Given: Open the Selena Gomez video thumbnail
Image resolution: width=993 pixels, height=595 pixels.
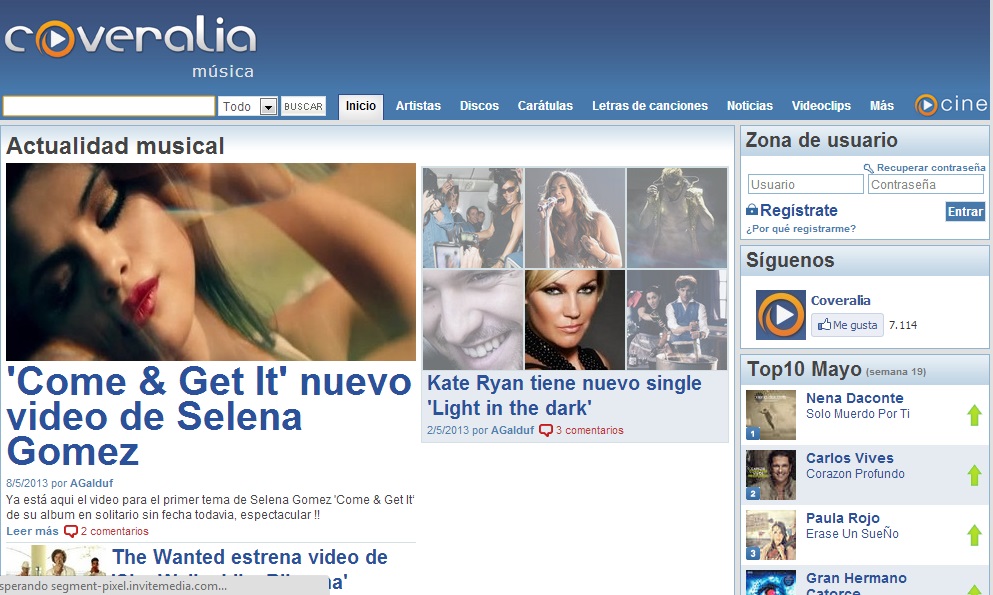Looking at the screenshot, I should pos(211,262).
